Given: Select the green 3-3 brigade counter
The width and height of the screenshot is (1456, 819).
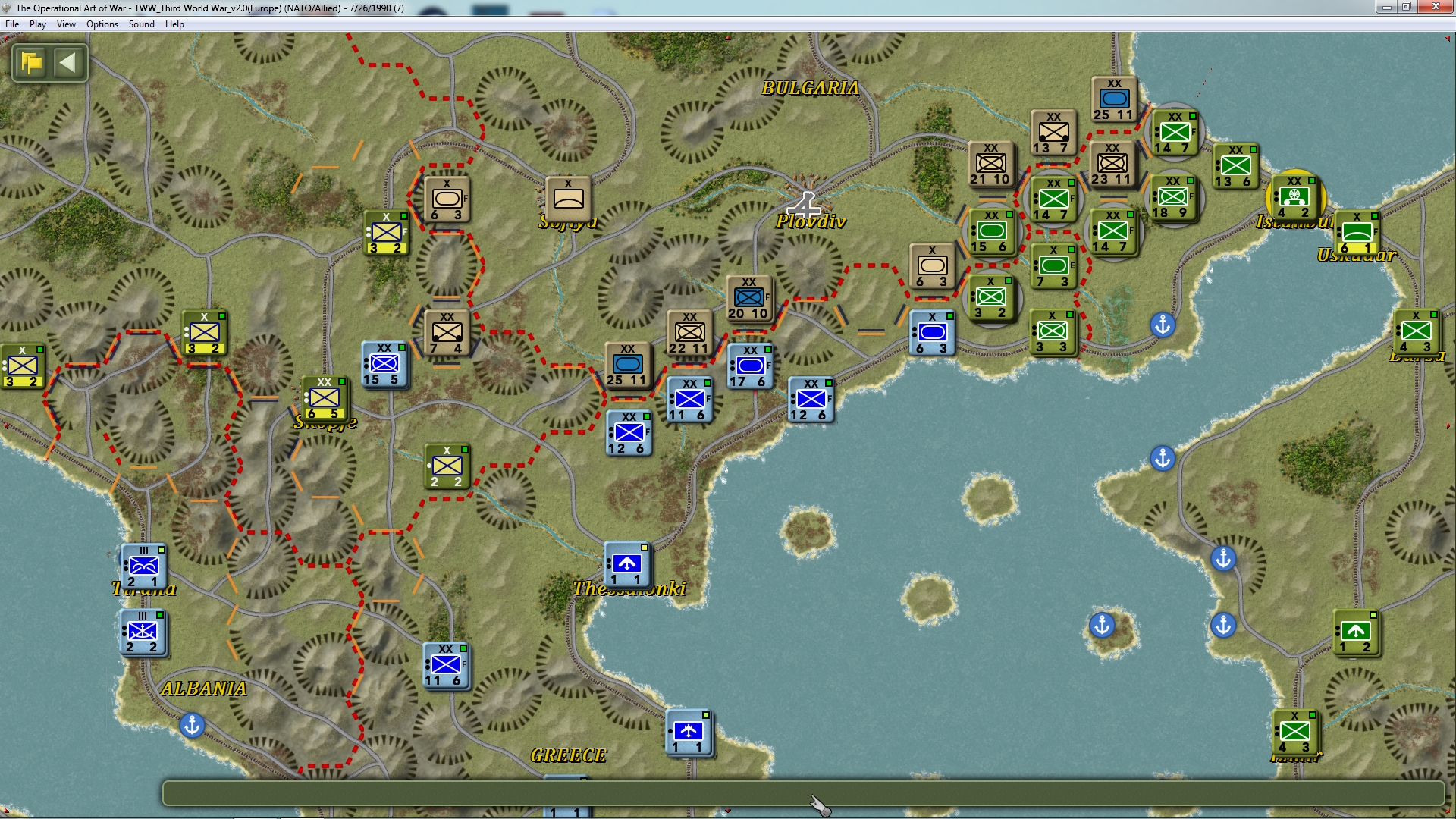Looking at the screenshot, I should click(x=1052, y=331).
